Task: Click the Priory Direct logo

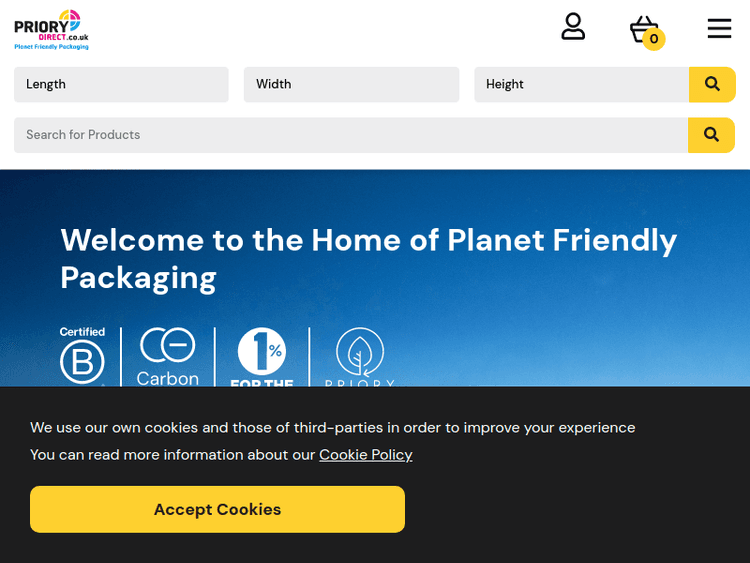Action: click(x=52, y=29)
